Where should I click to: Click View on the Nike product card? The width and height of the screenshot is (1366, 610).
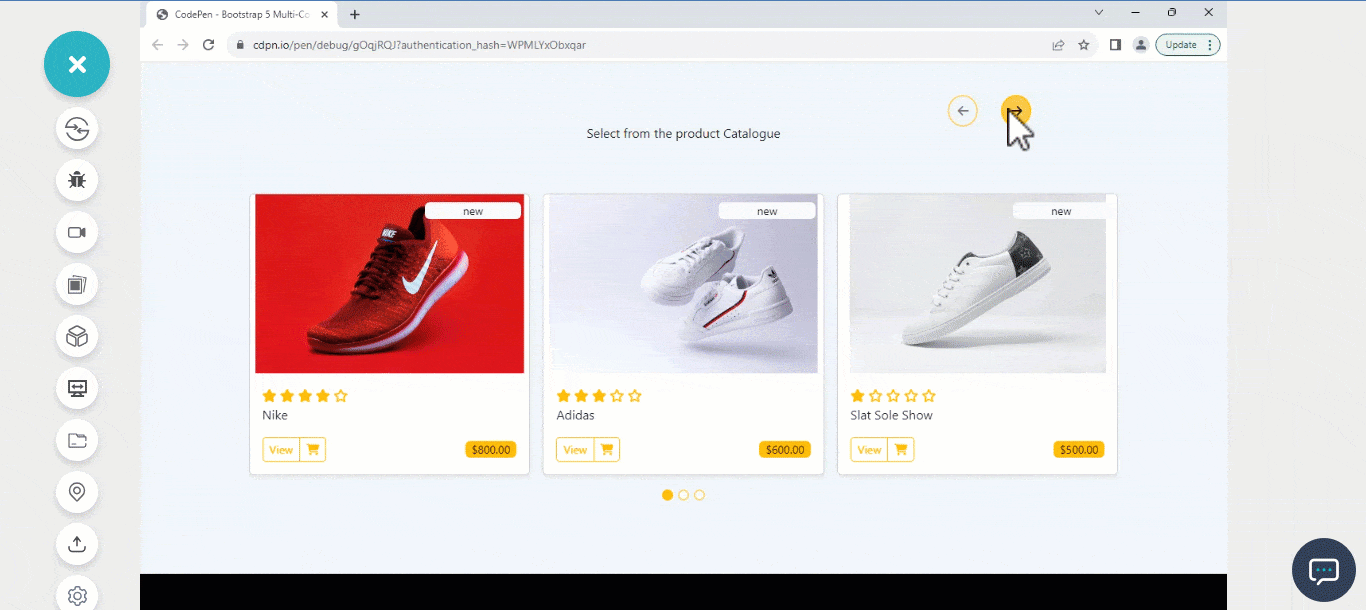pyautogui.click(x=280, y=449)
